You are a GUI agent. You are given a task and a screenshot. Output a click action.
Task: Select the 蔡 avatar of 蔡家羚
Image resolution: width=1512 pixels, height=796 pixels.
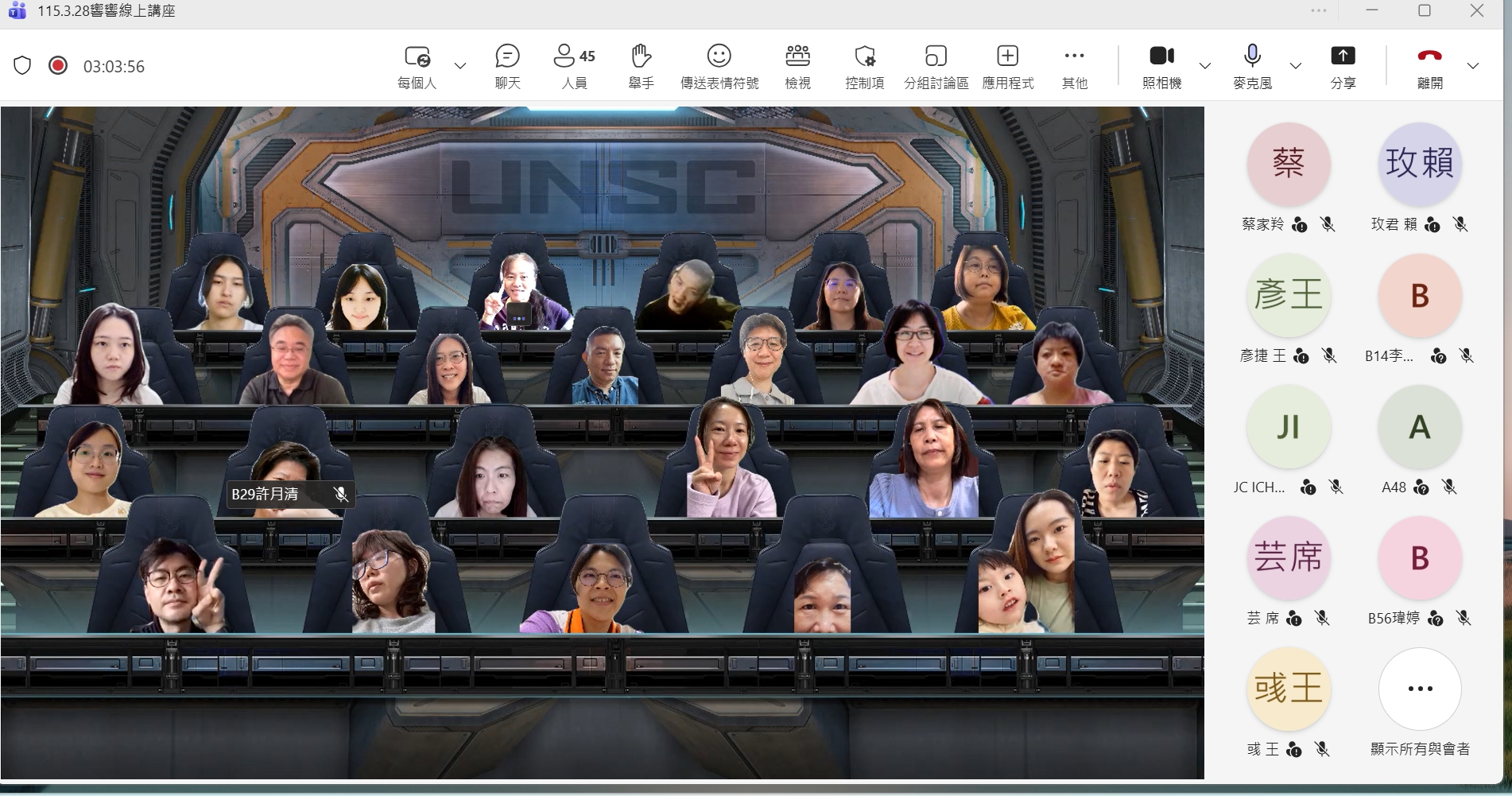[x=1289, y=164]
